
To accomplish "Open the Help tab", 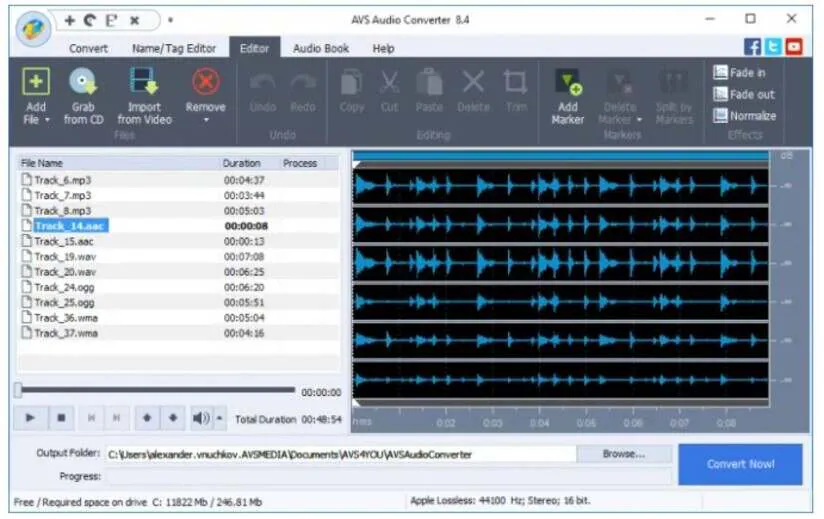I will [383, 48].
